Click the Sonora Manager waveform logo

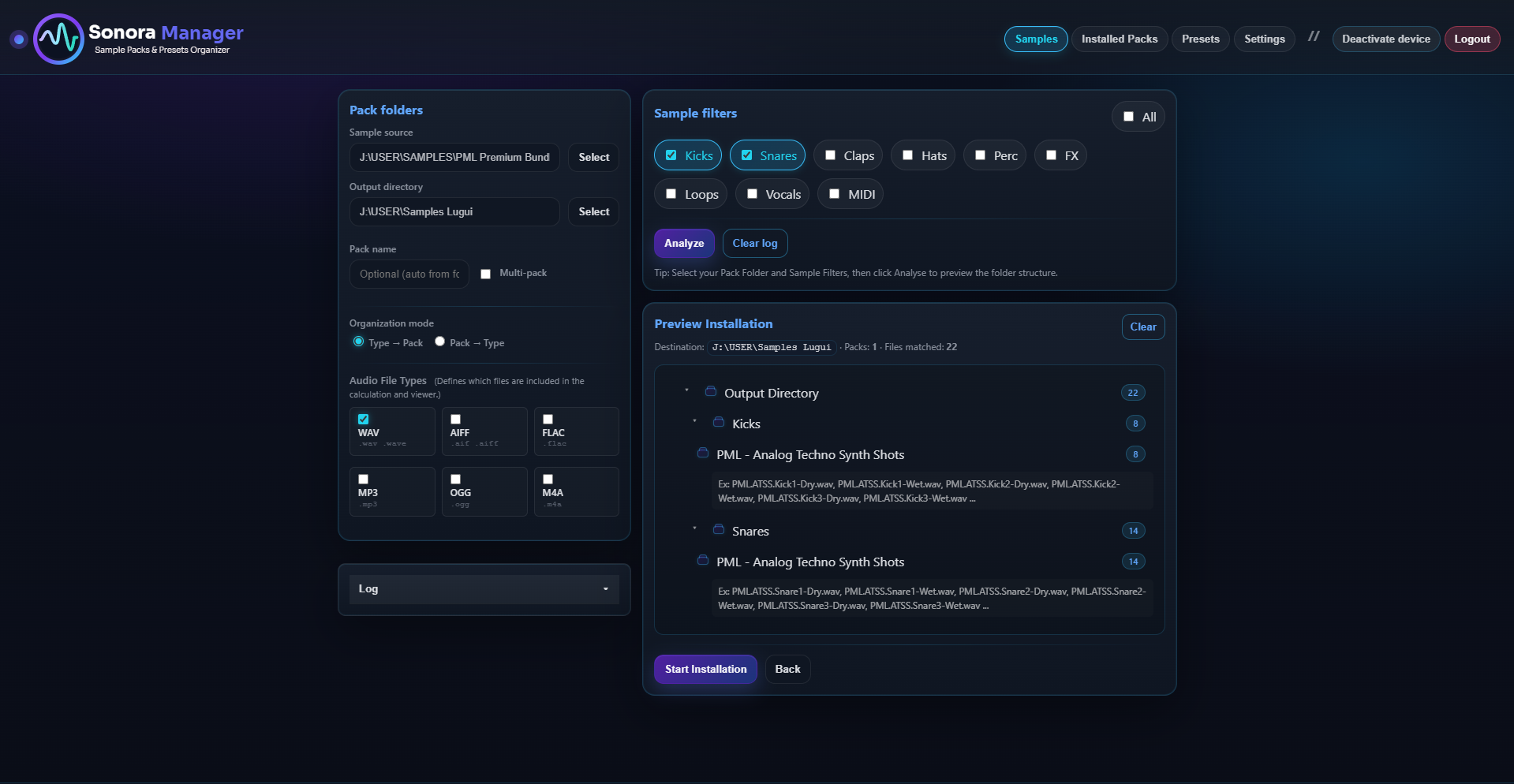click(x=58, y=39)
